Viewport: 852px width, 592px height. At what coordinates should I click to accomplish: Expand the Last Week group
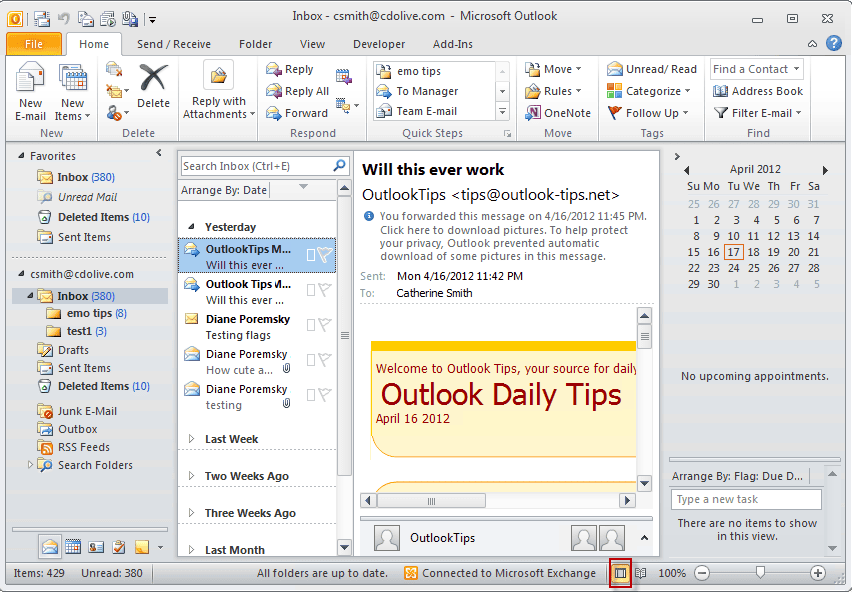tap(191, 439)
